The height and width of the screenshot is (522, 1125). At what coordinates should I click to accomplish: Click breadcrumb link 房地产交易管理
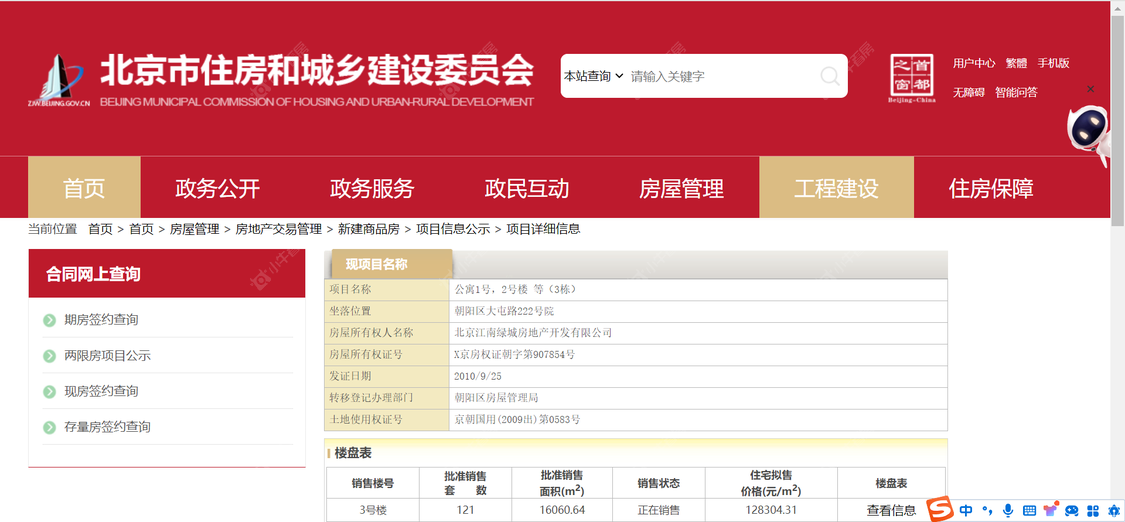278,229
